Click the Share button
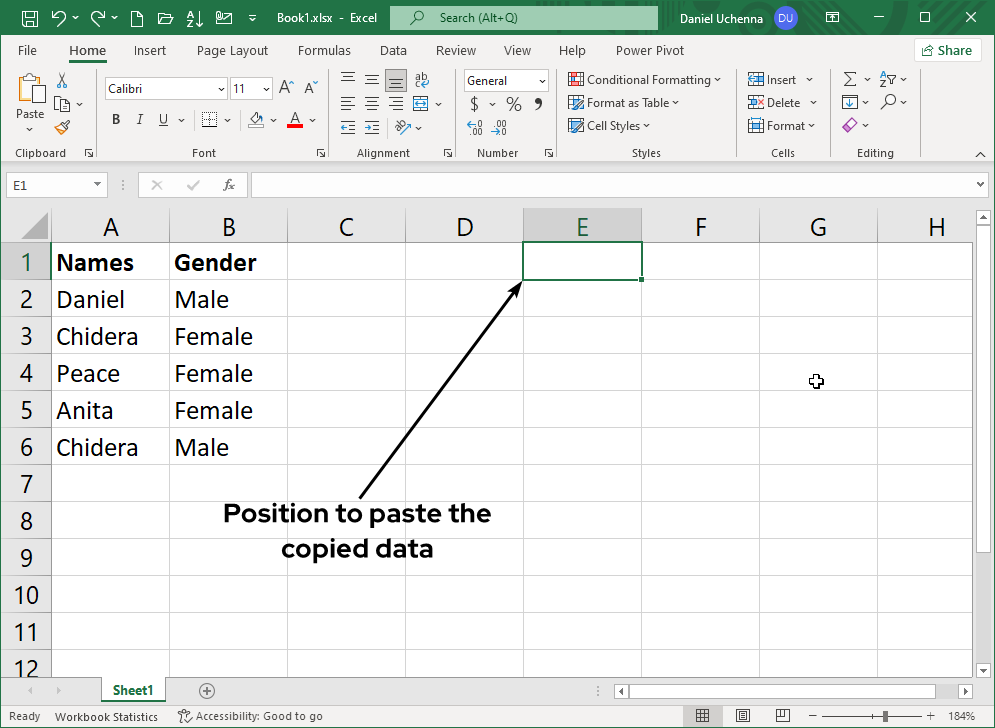Screen dimensions: 995x728 tap(946, 50)
